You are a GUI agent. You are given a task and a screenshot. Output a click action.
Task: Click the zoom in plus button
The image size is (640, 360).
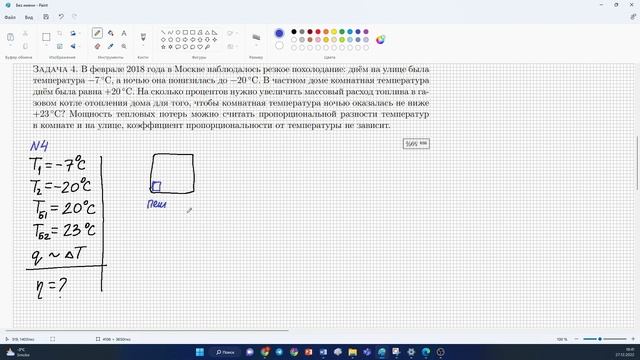(x=633, y=339)
